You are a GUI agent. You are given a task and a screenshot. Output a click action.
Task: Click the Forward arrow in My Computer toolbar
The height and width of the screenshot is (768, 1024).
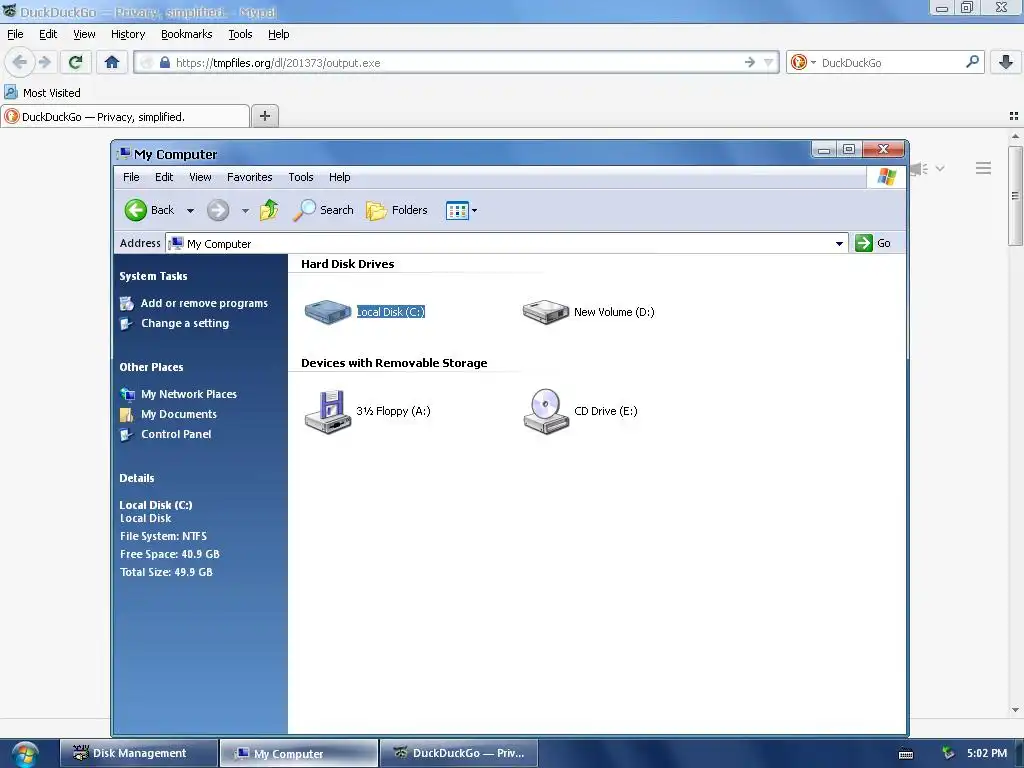click(x=218, y=210)
